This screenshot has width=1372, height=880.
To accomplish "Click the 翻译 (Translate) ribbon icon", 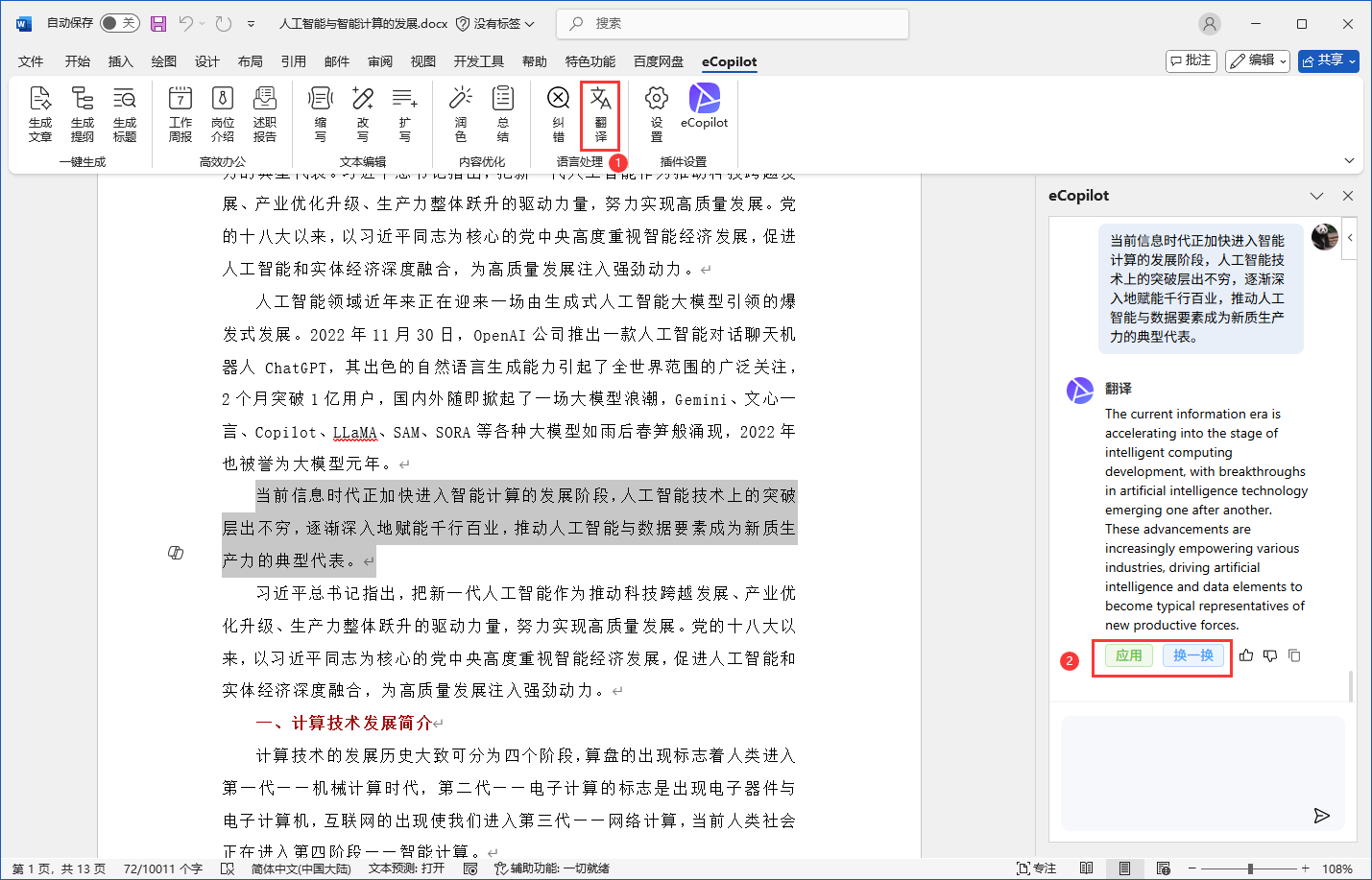I will (600, 113).
